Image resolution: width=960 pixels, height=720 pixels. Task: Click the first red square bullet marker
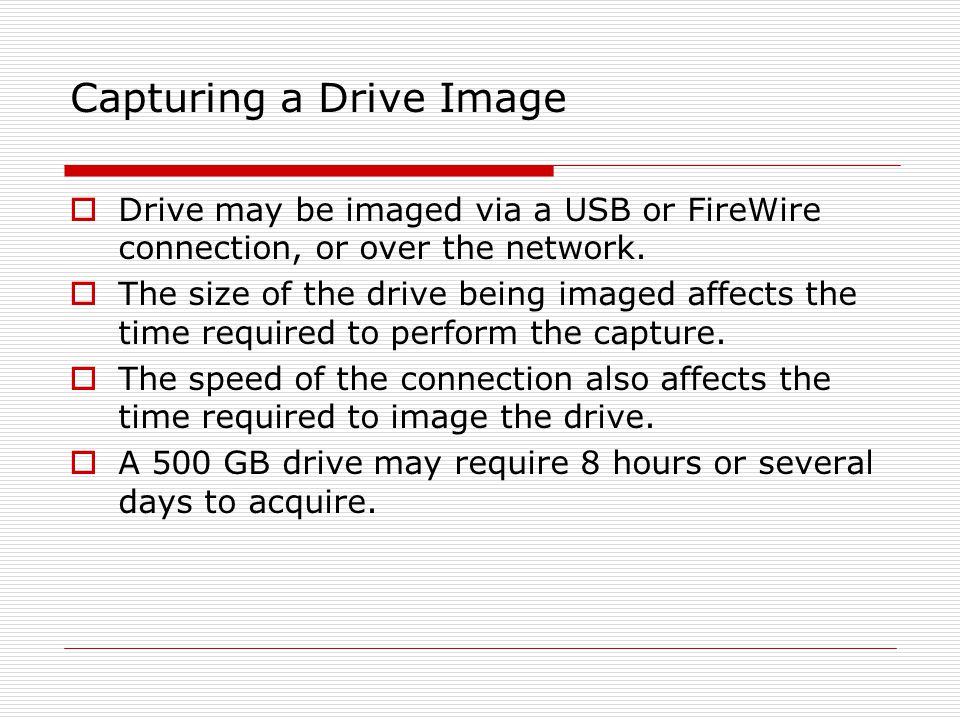point(84,209)
